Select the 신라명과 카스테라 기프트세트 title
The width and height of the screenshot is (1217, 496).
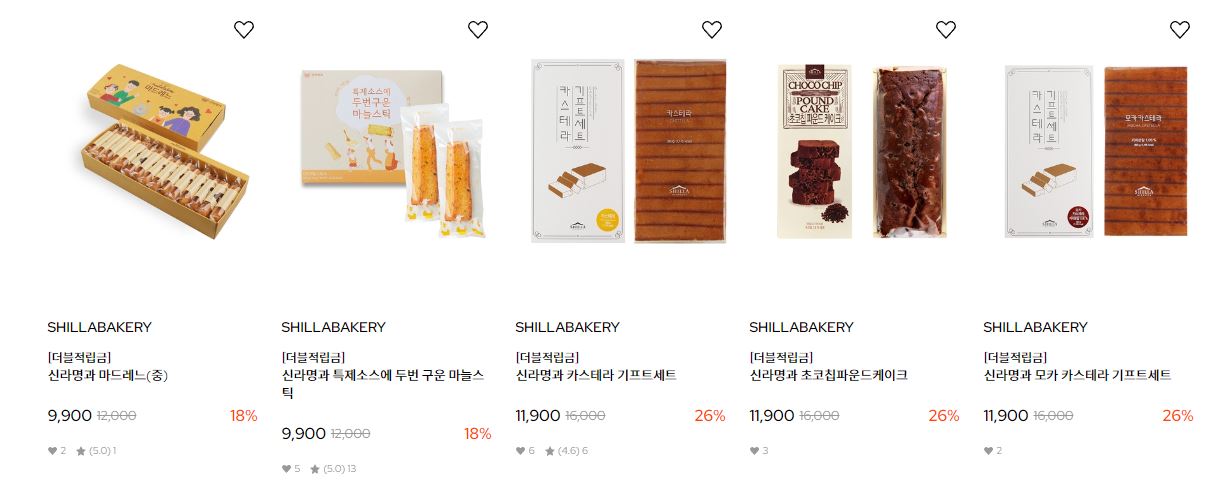pyautogui.click(x=596, y=376)
